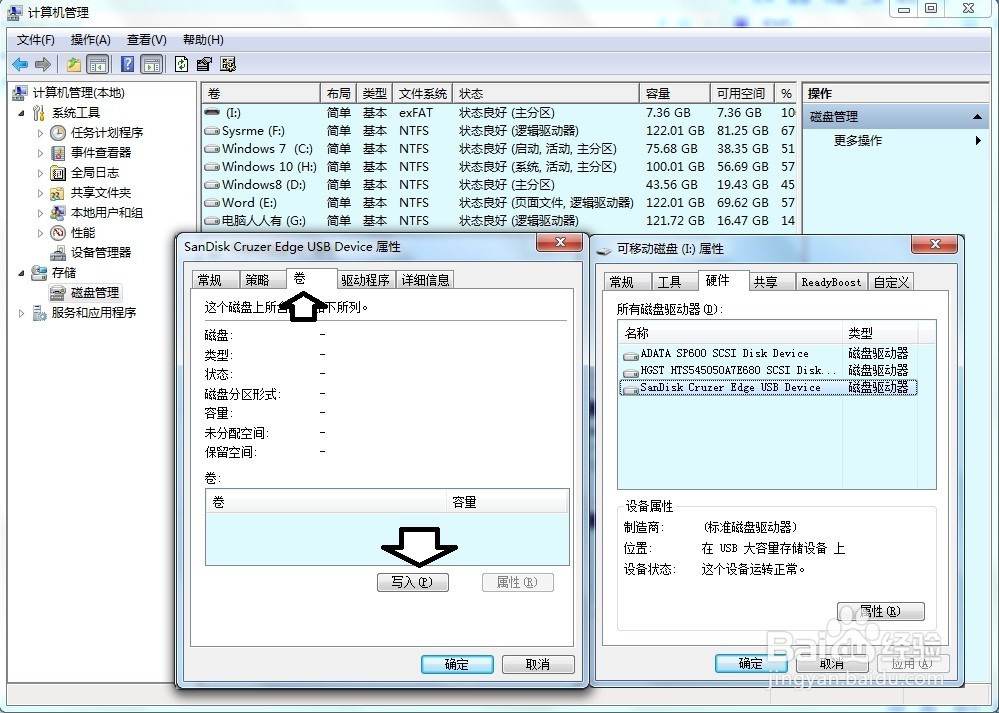
Task: Toggle the action pane toolbar icon
Action: coord(152,64)
